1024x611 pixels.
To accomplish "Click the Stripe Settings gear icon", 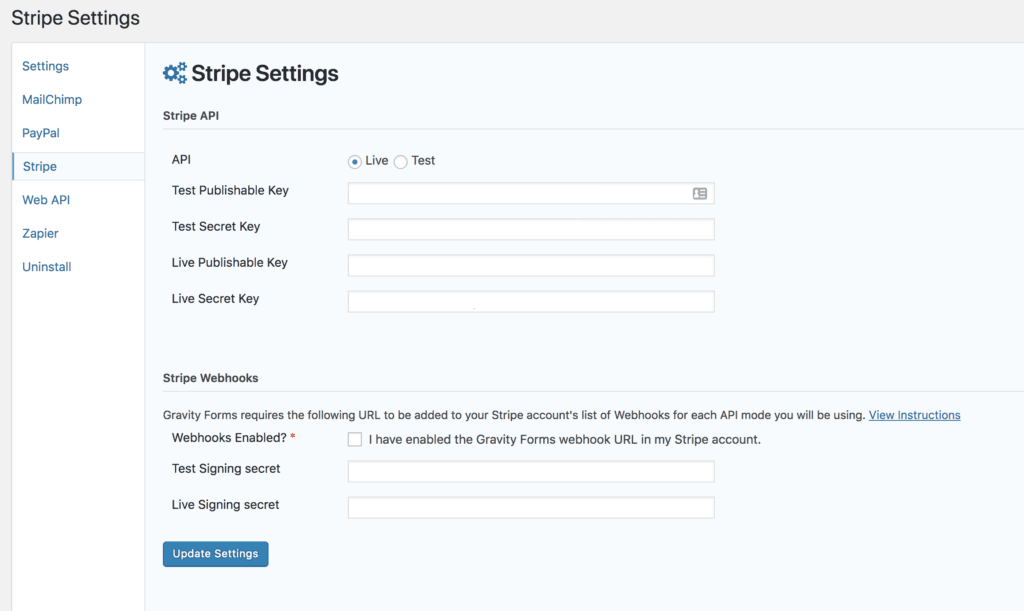I will (174, 73).
